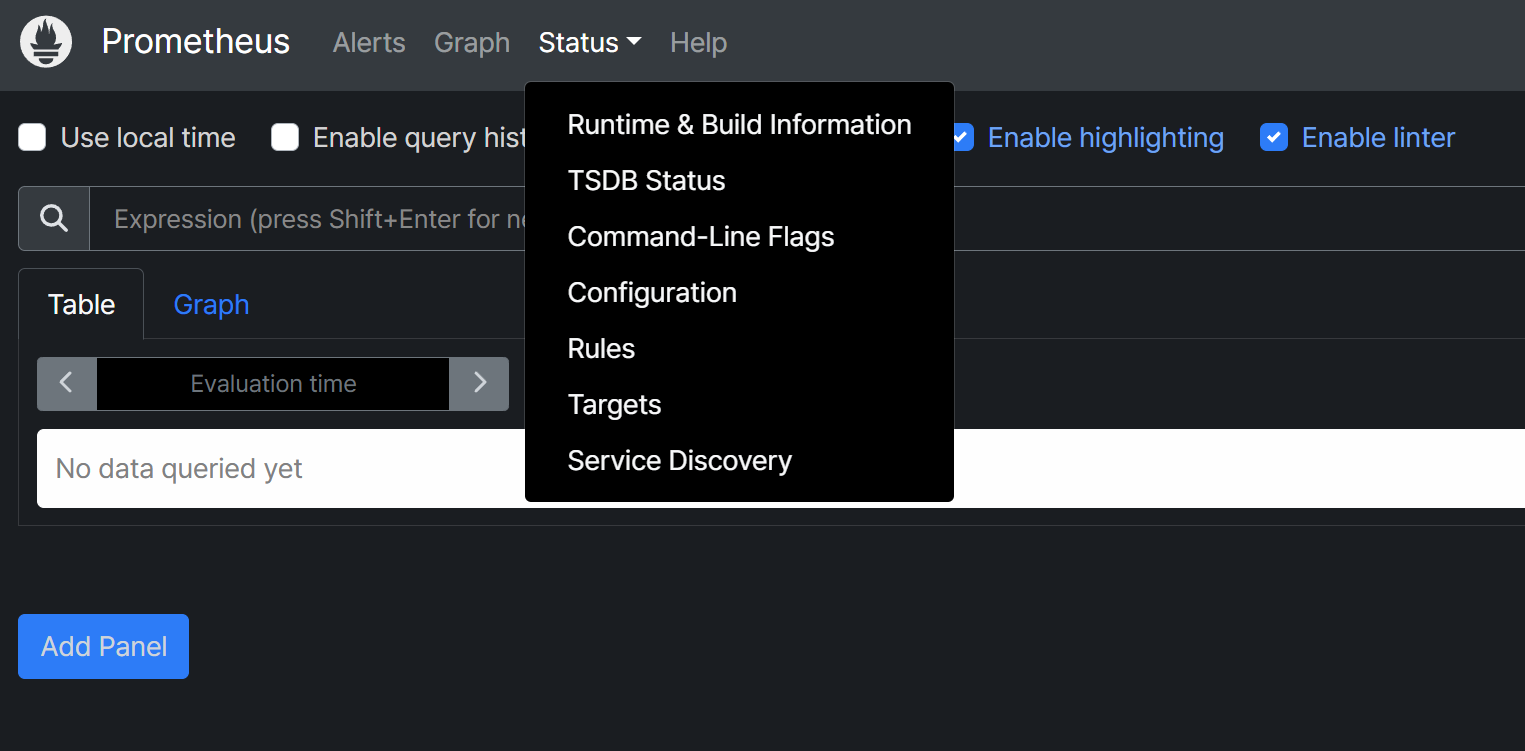
Task: Enable the query history checkbox
Action: pos(285,137)
